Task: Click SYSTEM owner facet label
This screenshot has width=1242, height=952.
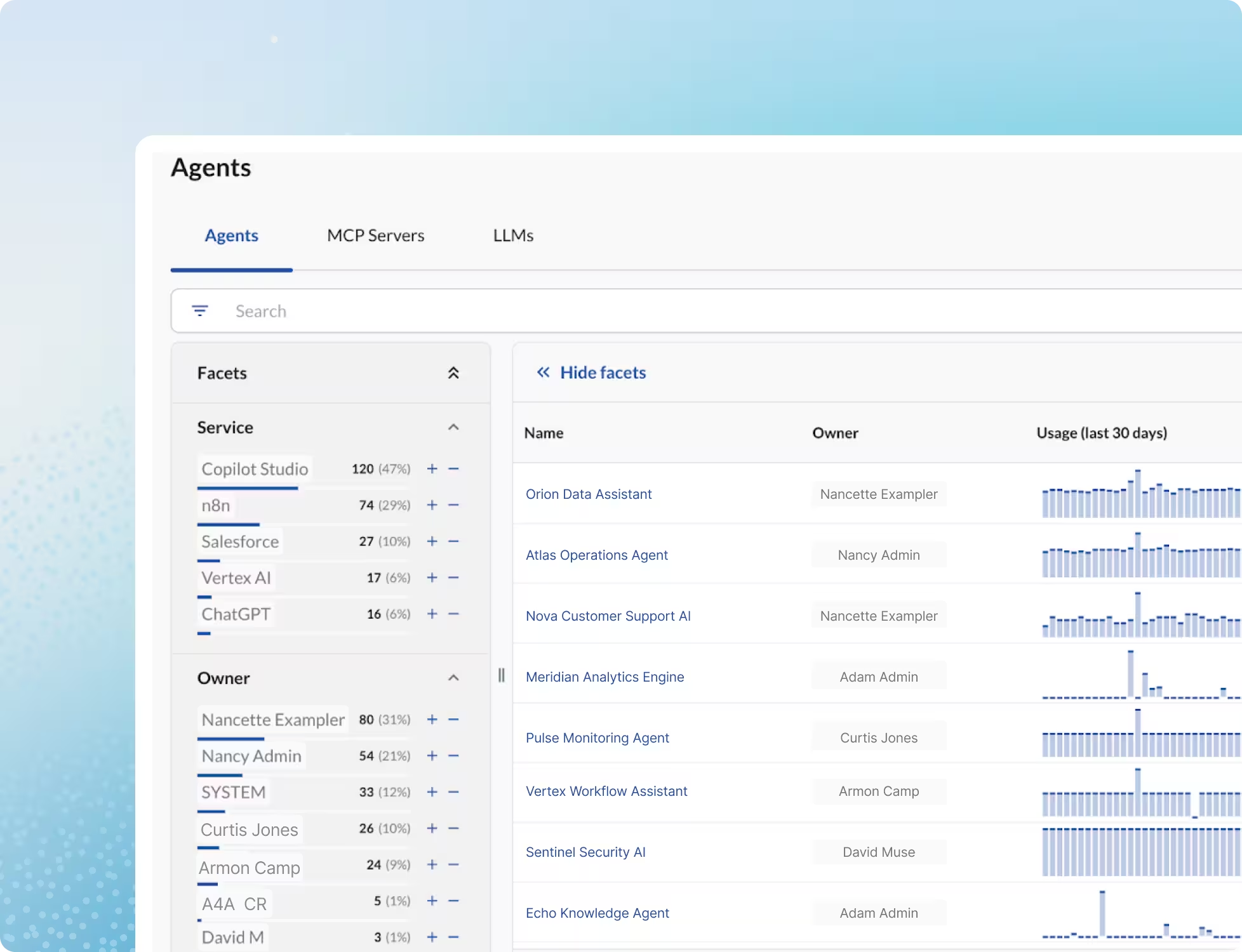Action: coord(233,792)
